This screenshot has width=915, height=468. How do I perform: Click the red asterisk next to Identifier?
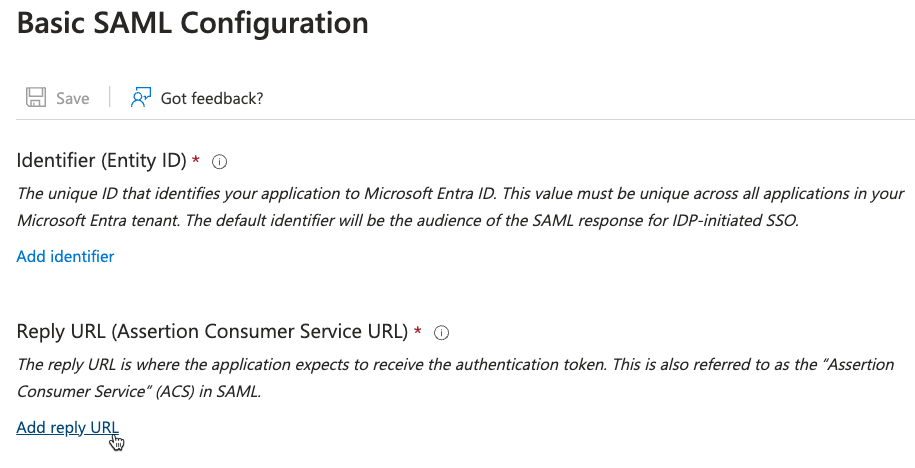tap(196, 160)
